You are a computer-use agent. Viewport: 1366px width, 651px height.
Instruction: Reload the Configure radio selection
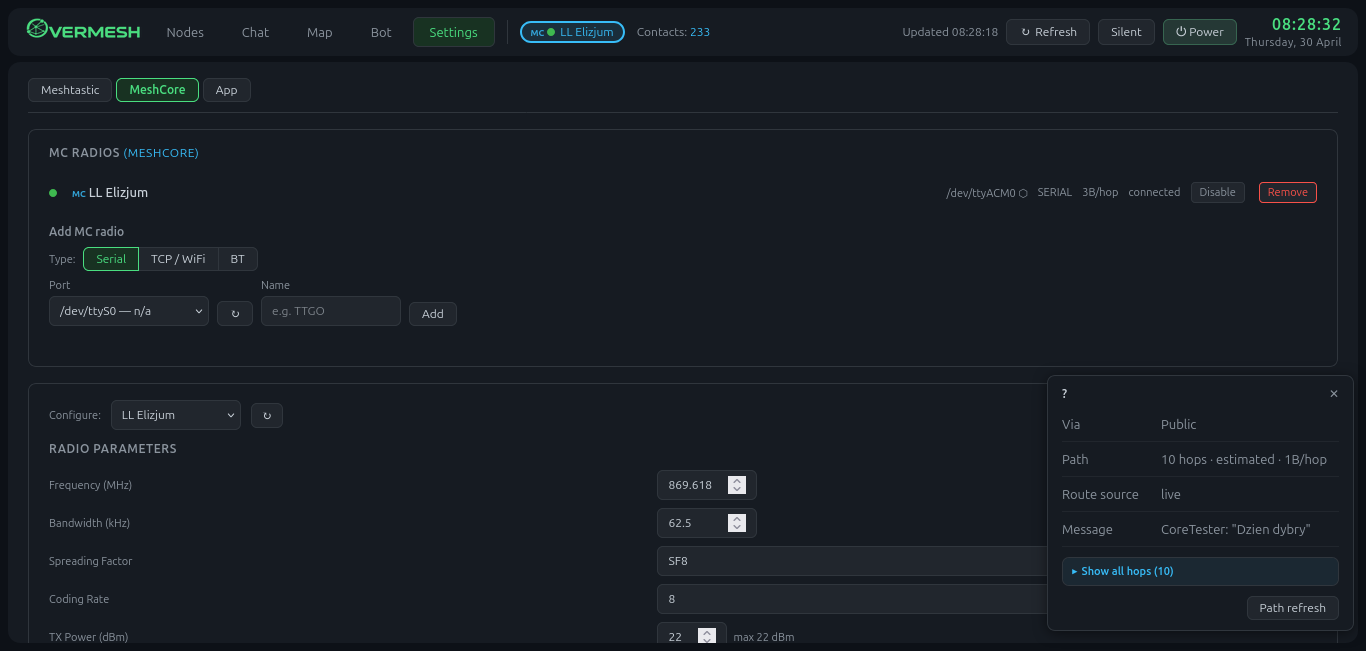(267, 415)
